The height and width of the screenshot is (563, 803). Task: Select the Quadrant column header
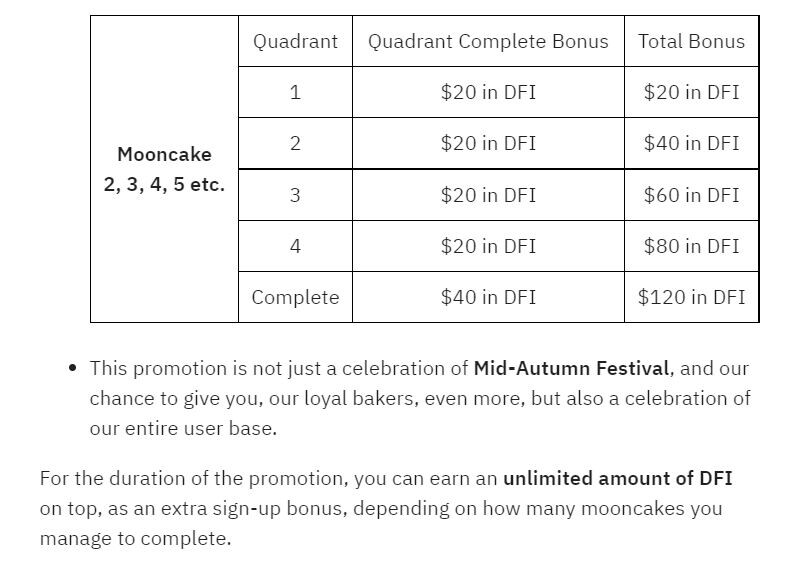295,41
